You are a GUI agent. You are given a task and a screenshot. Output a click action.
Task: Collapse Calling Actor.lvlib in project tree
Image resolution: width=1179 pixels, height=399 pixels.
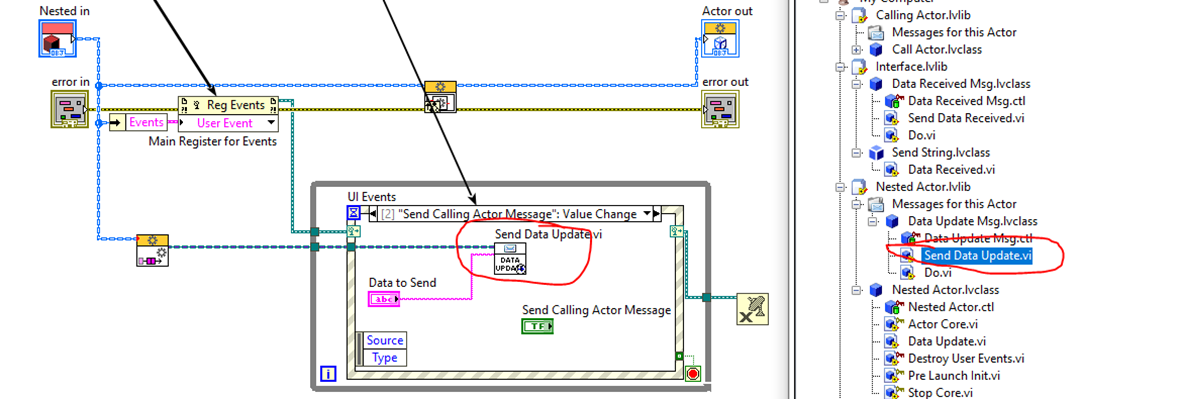[x=840, y=15]
